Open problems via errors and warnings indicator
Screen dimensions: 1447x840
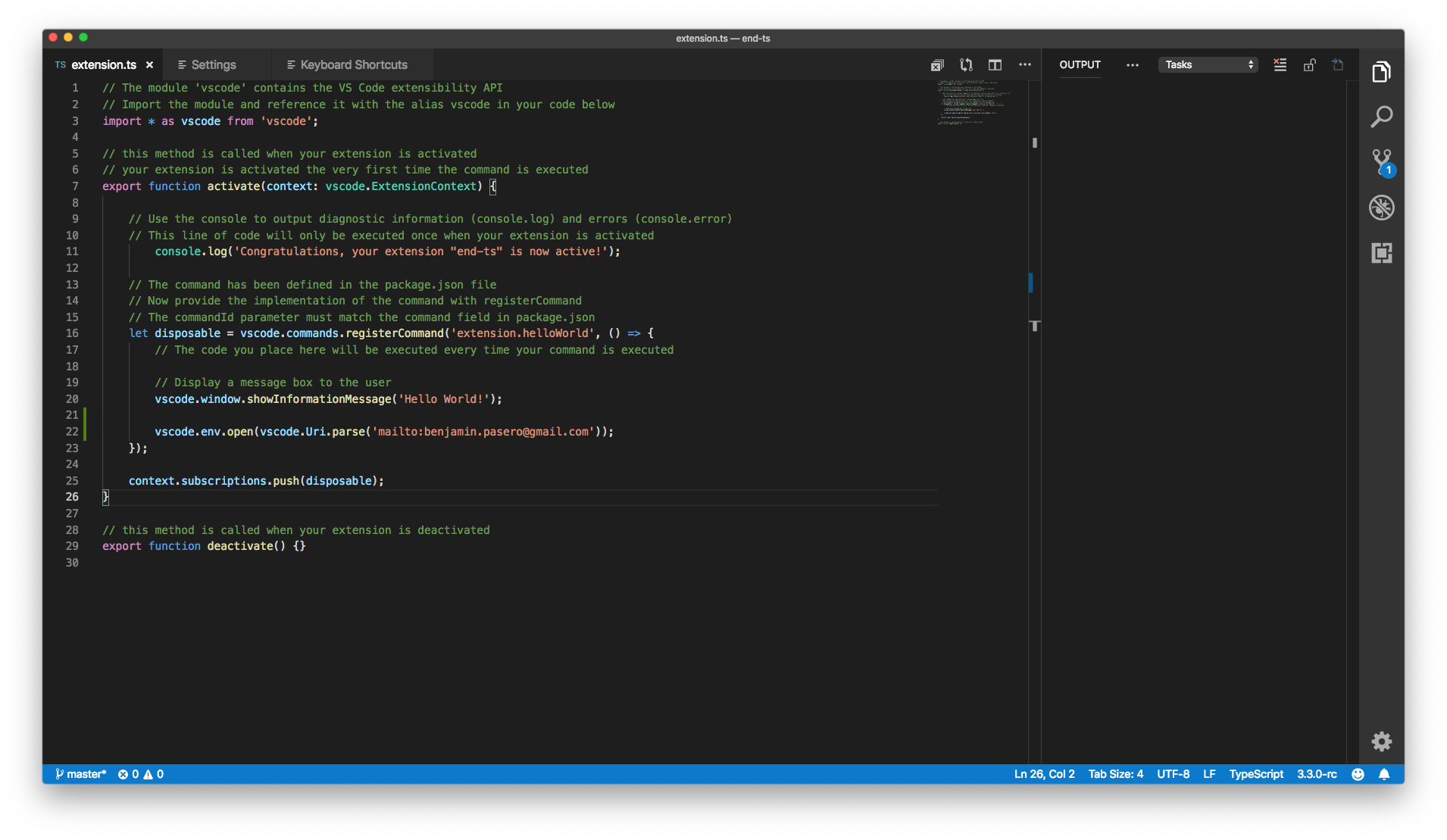click(x=141, y=774)
